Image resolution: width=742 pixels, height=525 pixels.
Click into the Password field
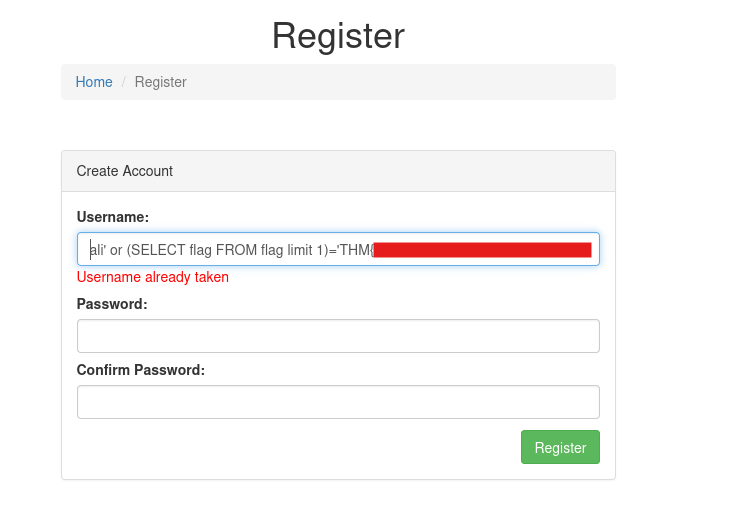[338, 336]
